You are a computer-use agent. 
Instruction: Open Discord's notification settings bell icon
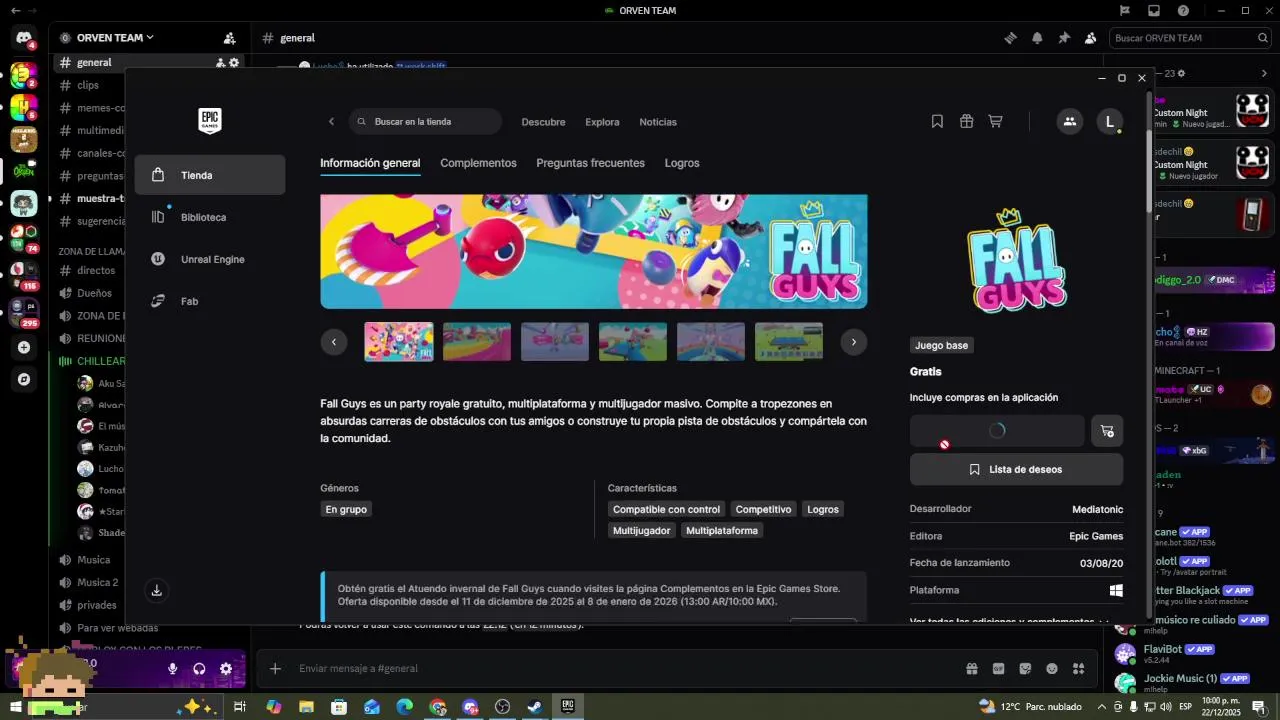(x=1037, y=38)
